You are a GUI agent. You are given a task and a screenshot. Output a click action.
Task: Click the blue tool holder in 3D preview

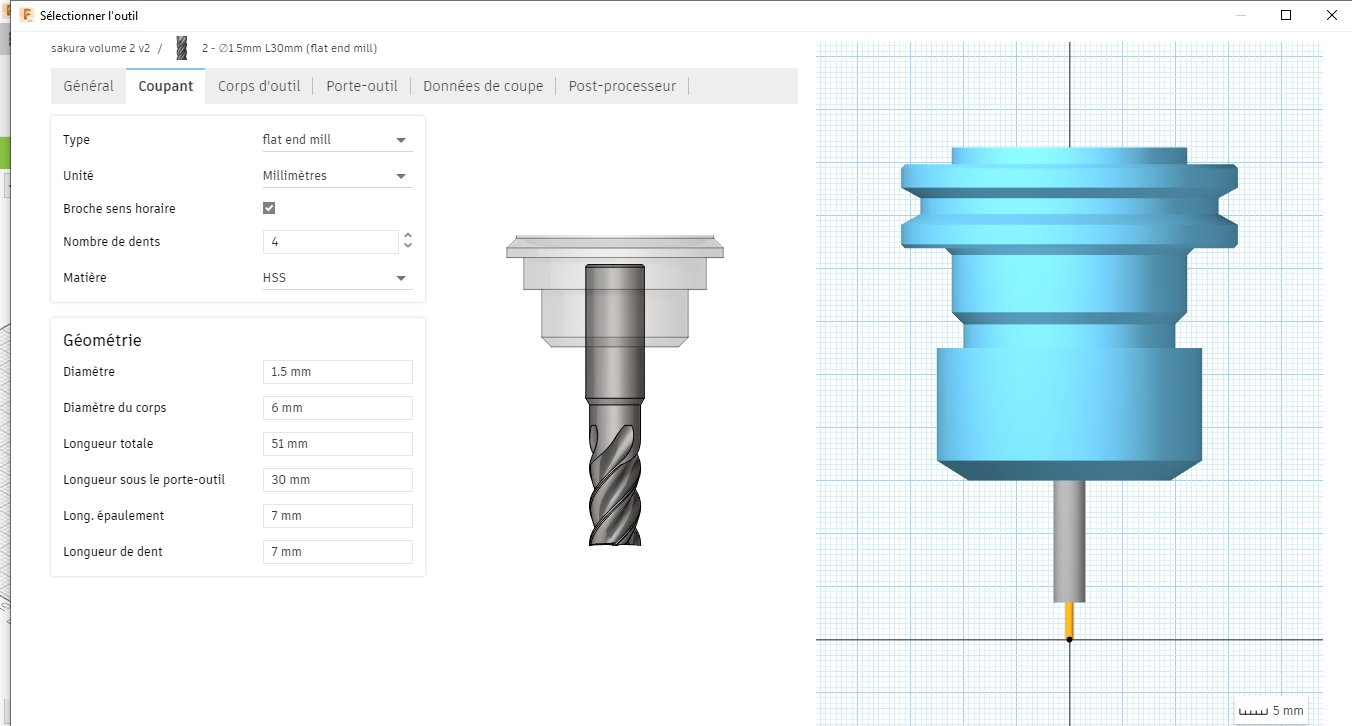point(1069,313)
